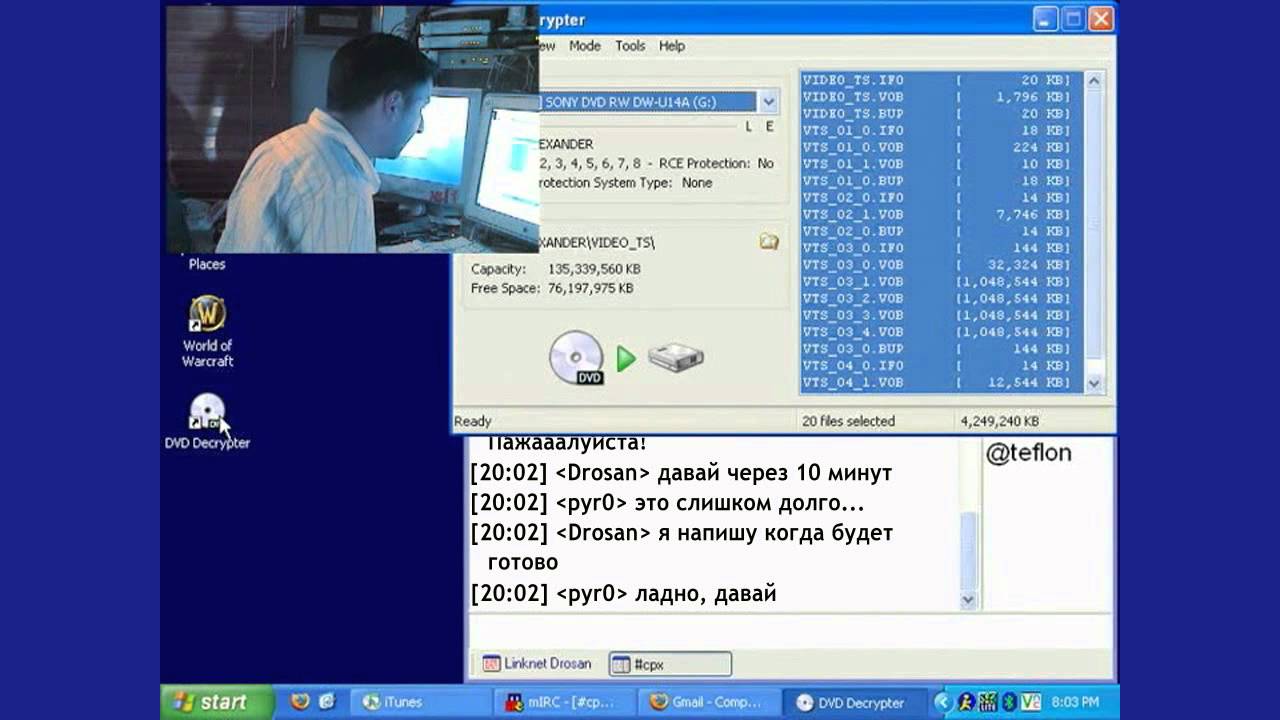1280x720 pixels.
Task: Open Firefox from the quick launch bar
Action: (x=298, y=701)
